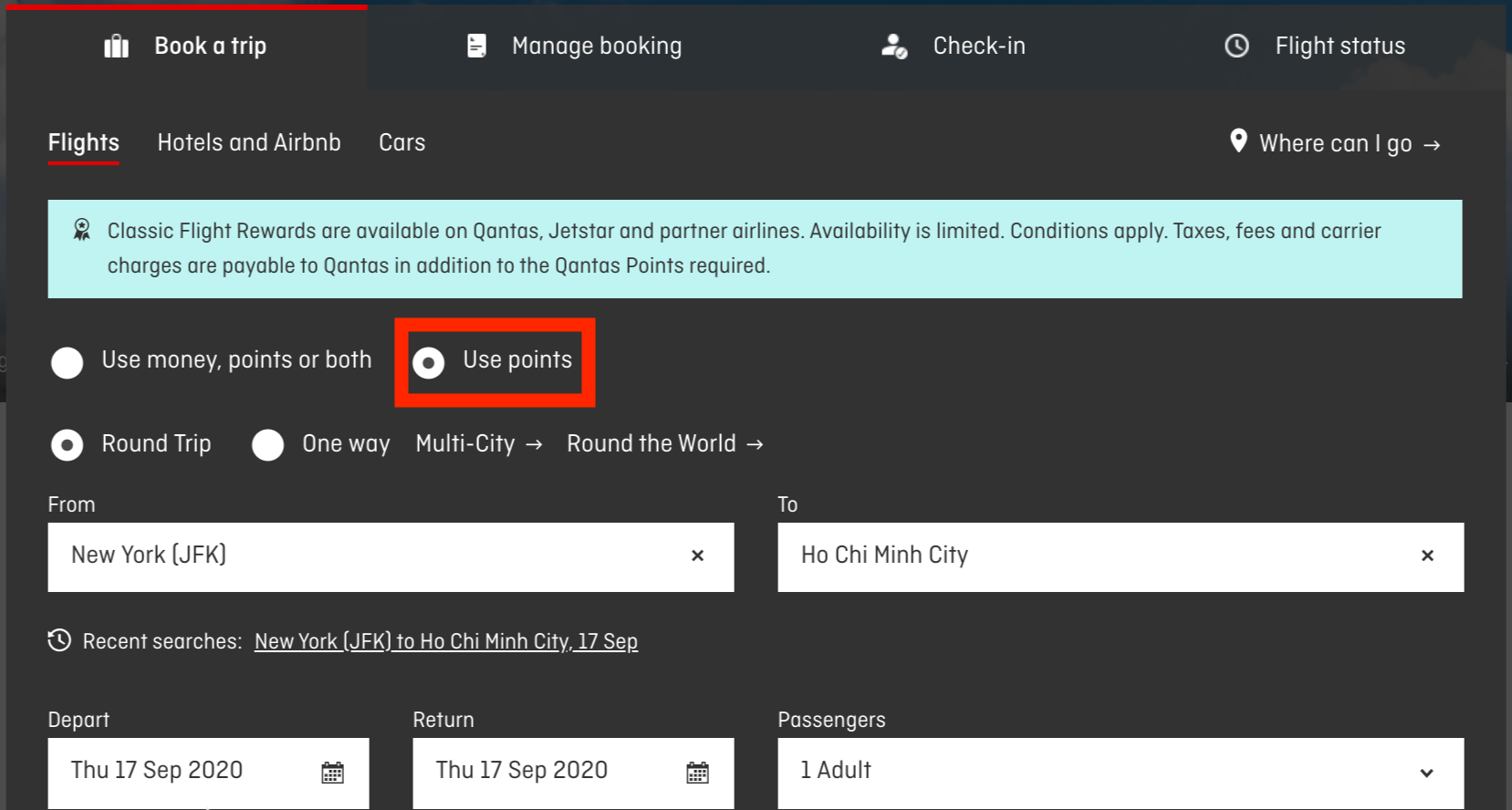Screen dimensions: 1512x810
Task: Click the Check-in person icon
Action: tap(894, 46)
